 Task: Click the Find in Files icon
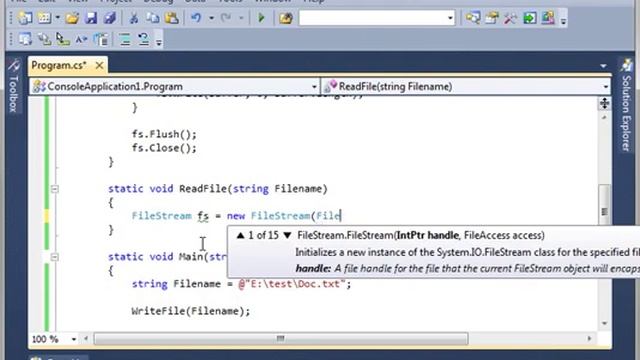[x=286, y=18]
